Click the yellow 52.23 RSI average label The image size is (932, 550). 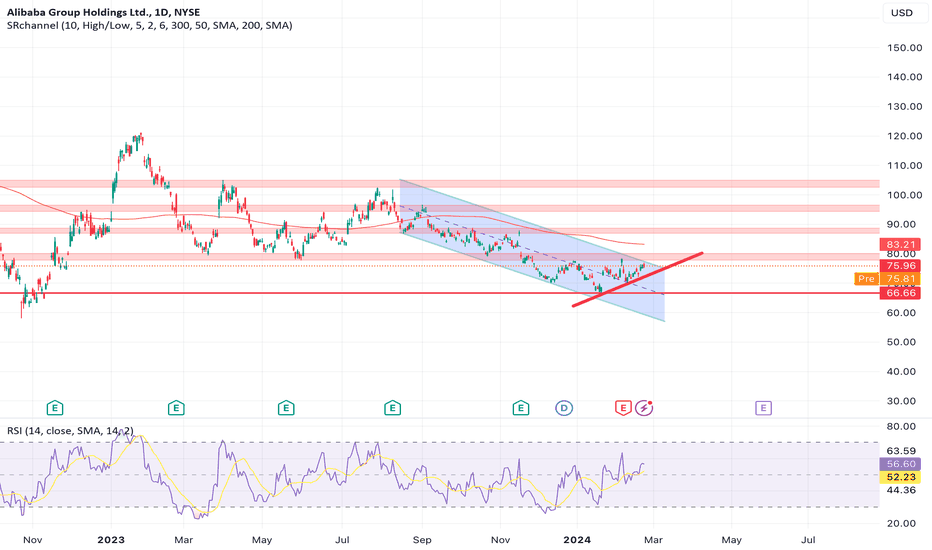(x=900, y=477)
